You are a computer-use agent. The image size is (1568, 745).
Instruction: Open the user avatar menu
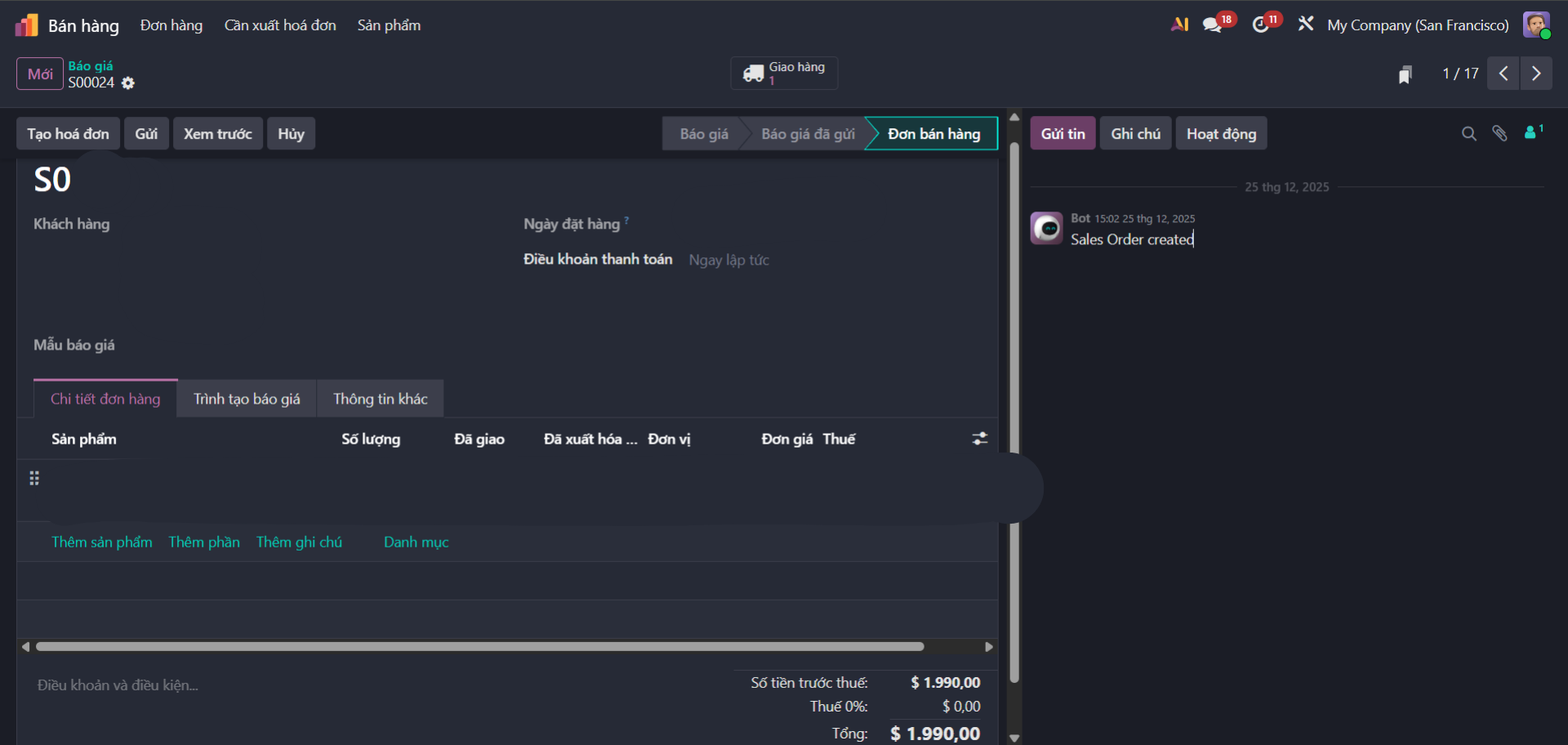(x=1536, y=25)
